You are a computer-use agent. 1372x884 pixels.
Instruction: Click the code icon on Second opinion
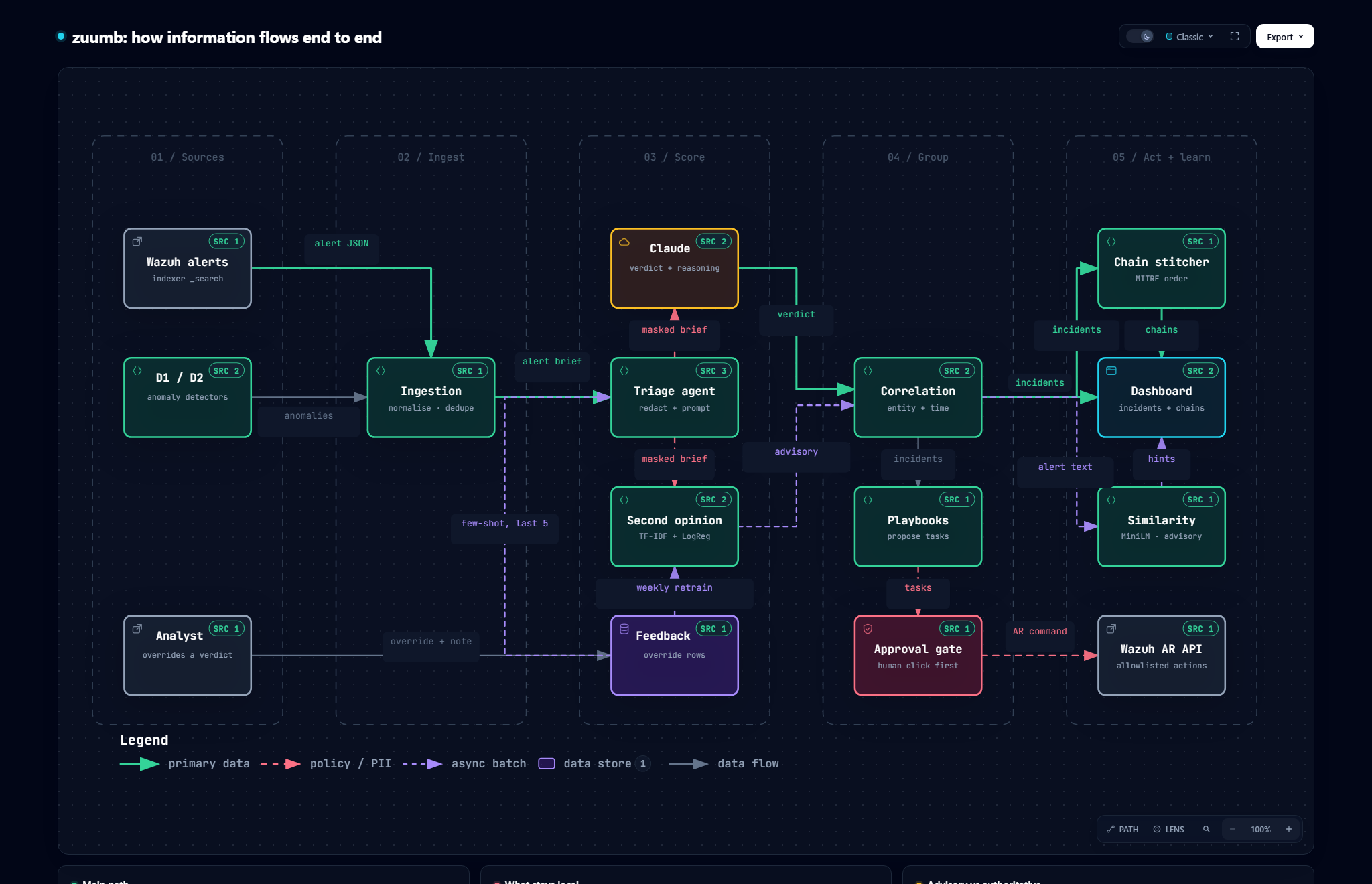[624, 500]
